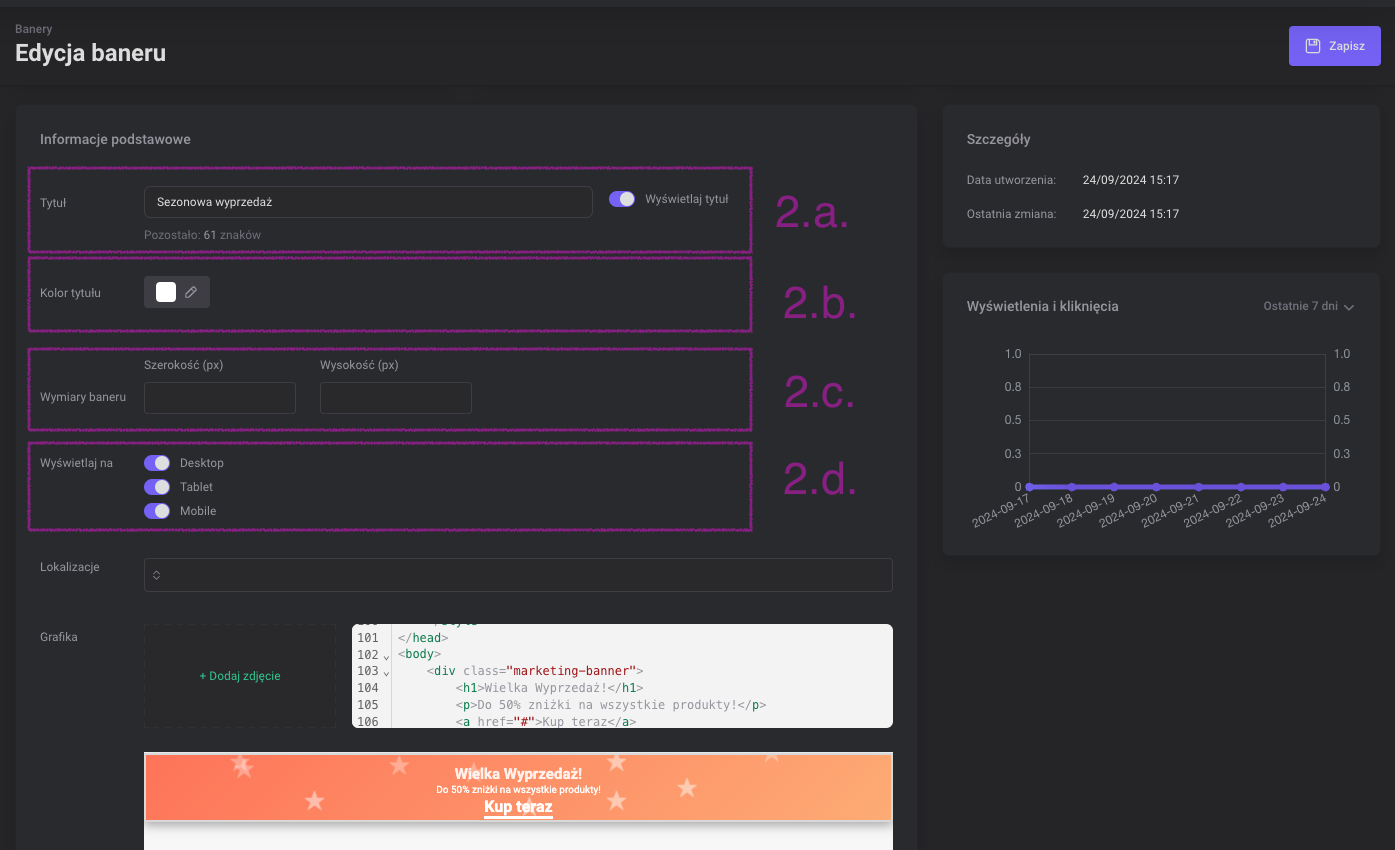Screen dimensions: 1395x850
Task: Click the Zapisz save button
Action: [1334, 46]
